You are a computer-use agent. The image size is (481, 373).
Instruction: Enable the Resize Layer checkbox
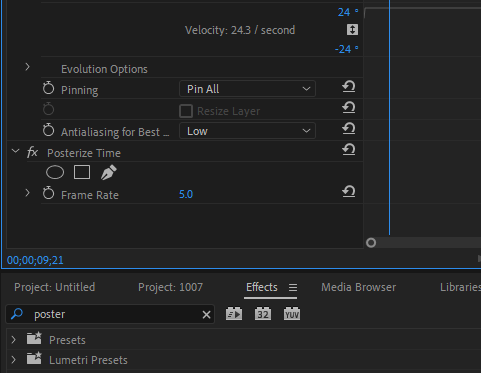[x=186, y=111]
